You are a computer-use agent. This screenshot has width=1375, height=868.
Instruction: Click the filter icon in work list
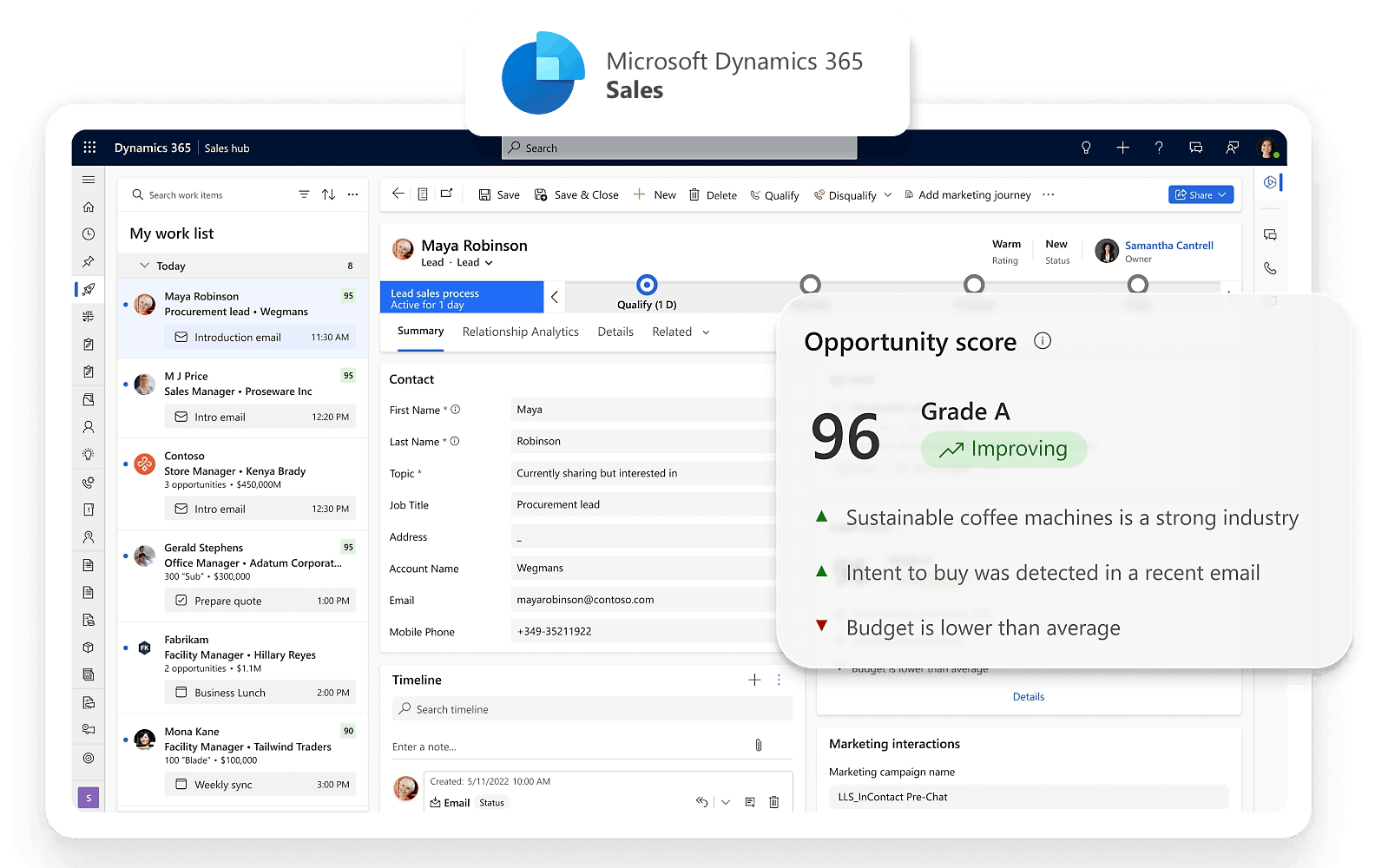click(304, 194)
